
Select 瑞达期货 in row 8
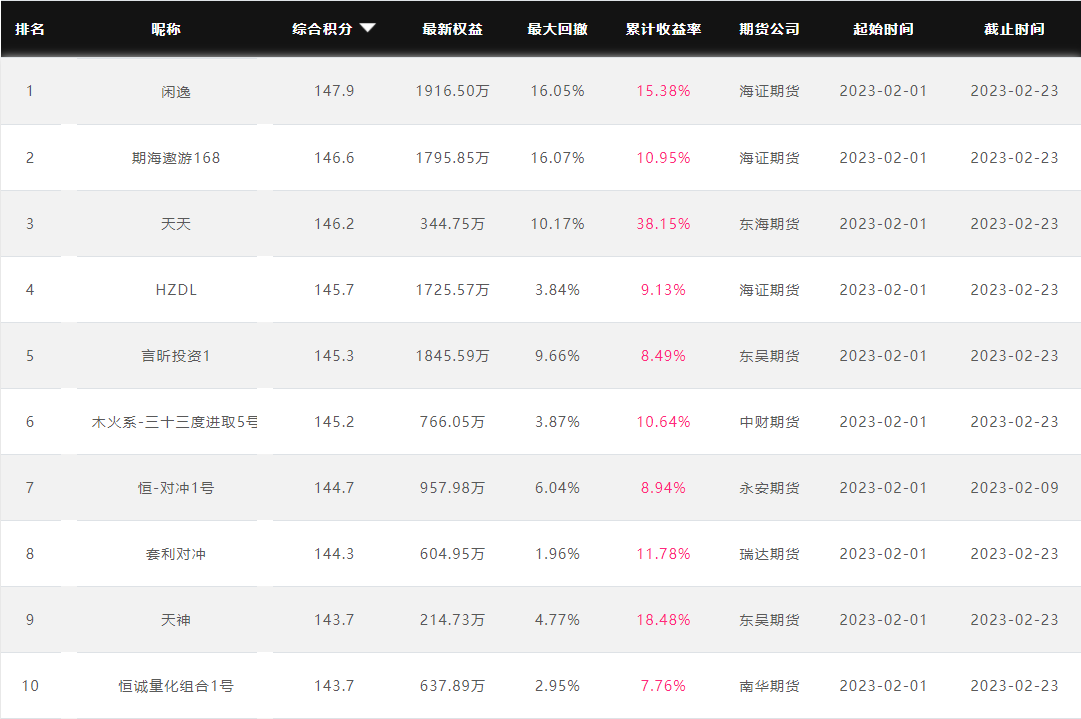[769, 554]
